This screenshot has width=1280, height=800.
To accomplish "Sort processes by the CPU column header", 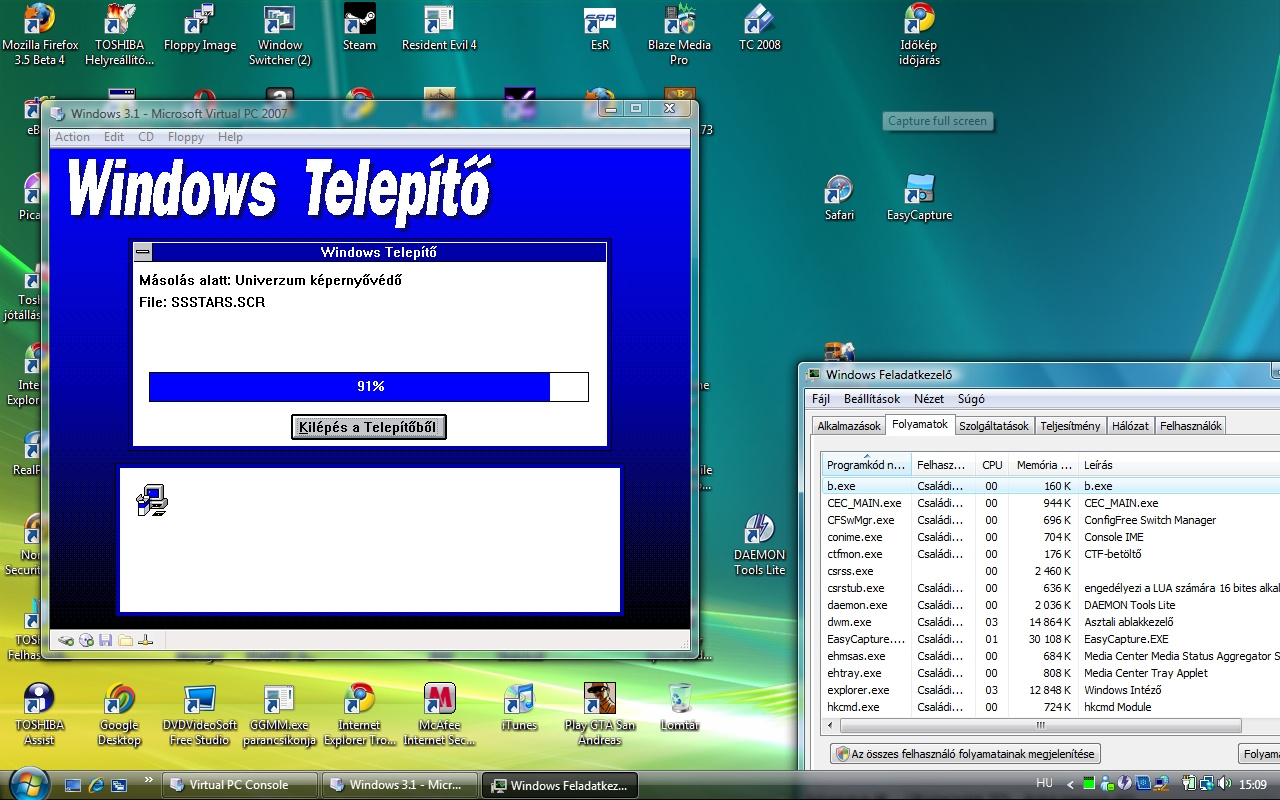I will click(x=992, y=465).
